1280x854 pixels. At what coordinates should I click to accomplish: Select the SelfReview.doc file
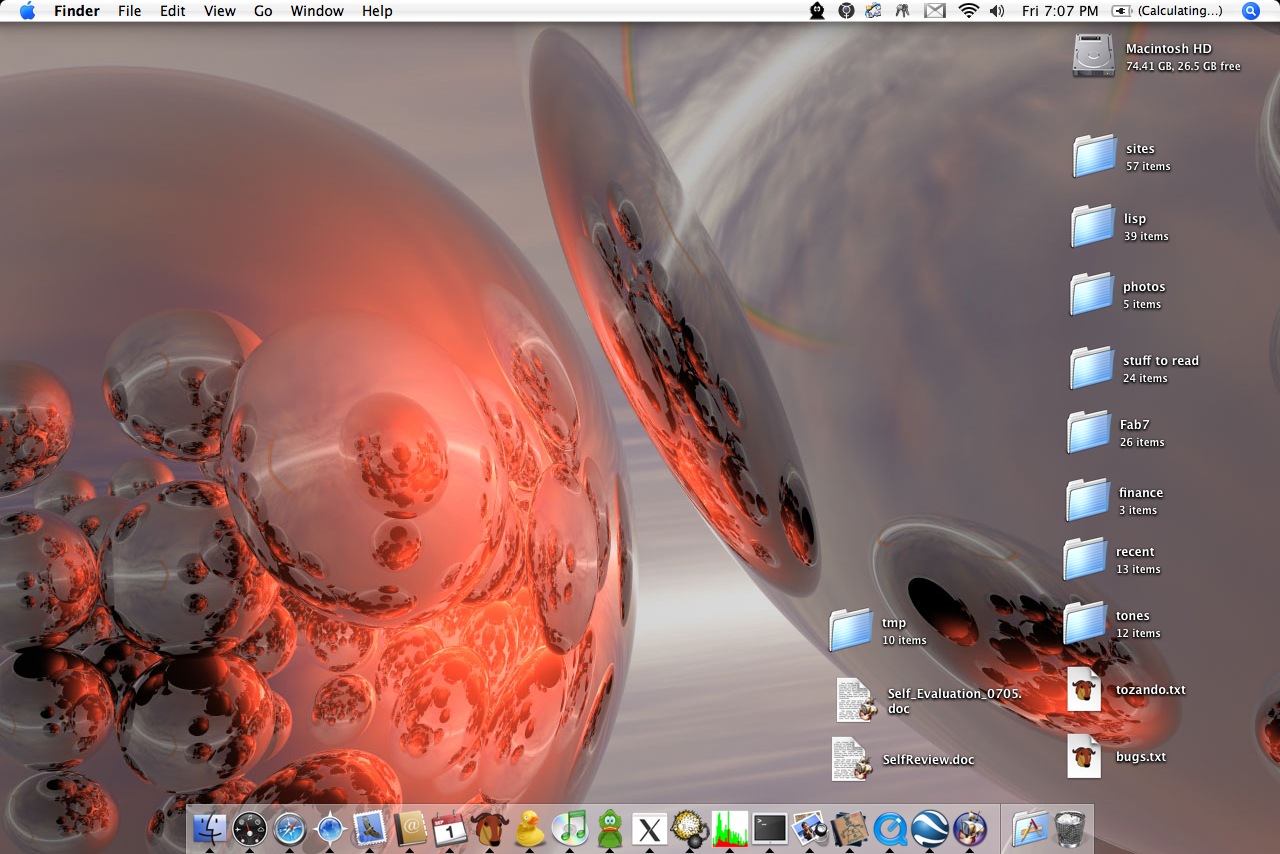853,759
